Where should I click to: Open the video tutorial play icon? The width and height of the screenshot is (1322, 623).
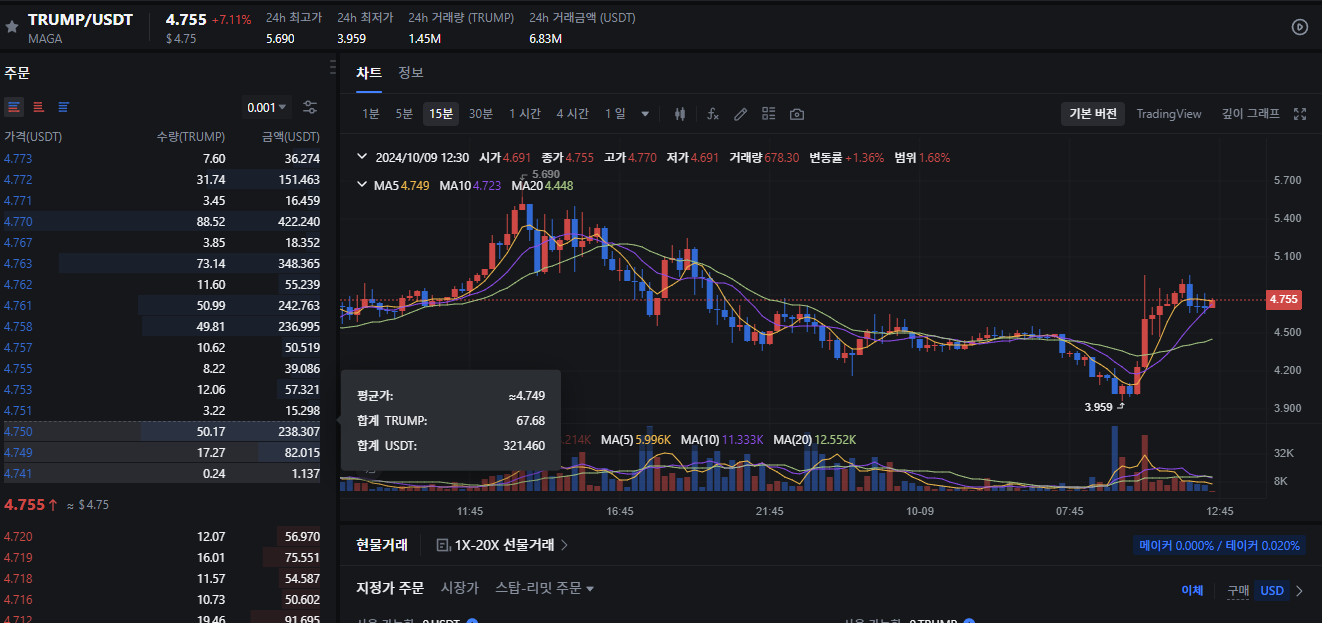click(1299, 27)
